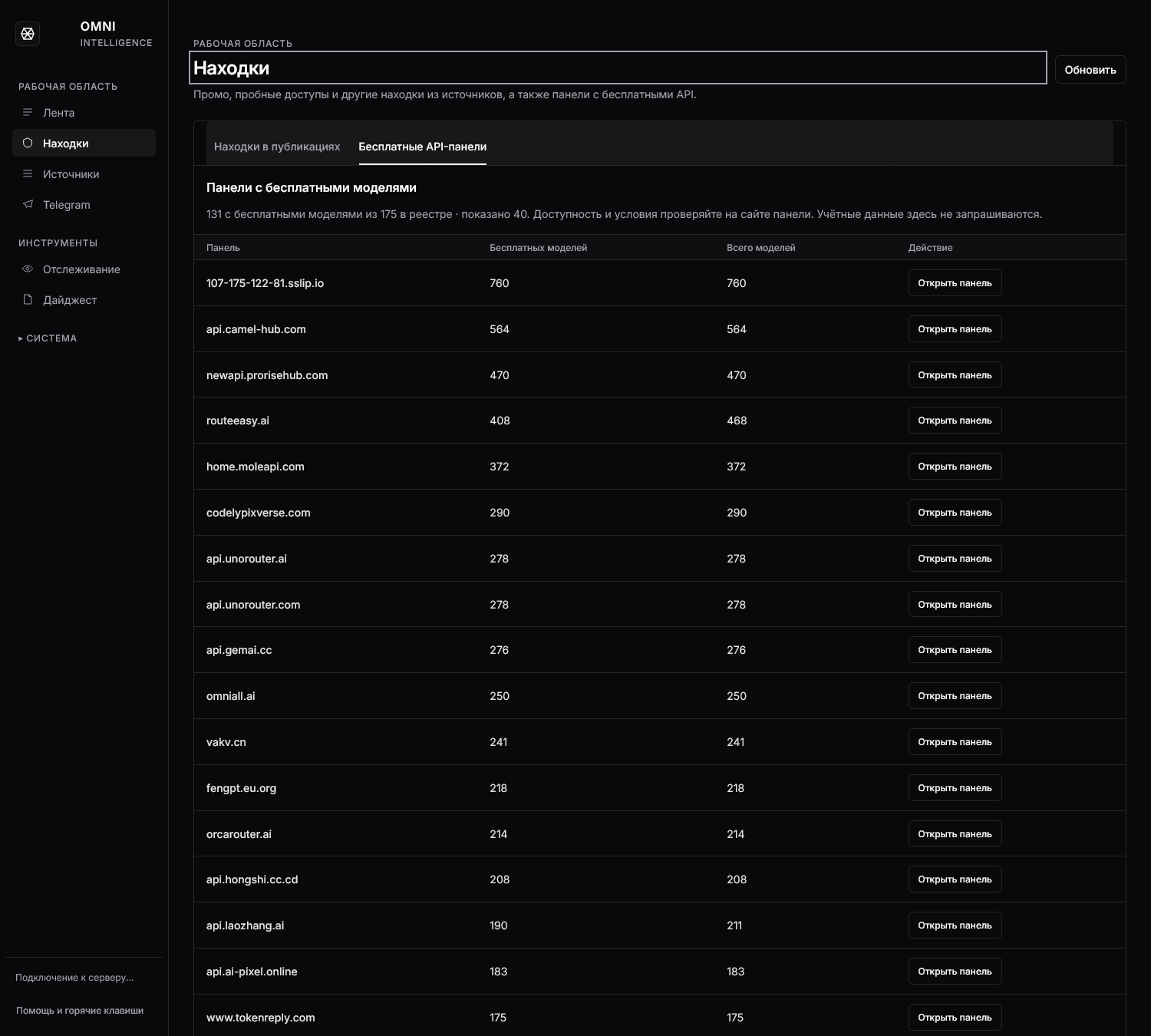Screen dimensions: 1151x1036
Task: Open panel for vakv.cn
Action: click(x=955, y=742)
